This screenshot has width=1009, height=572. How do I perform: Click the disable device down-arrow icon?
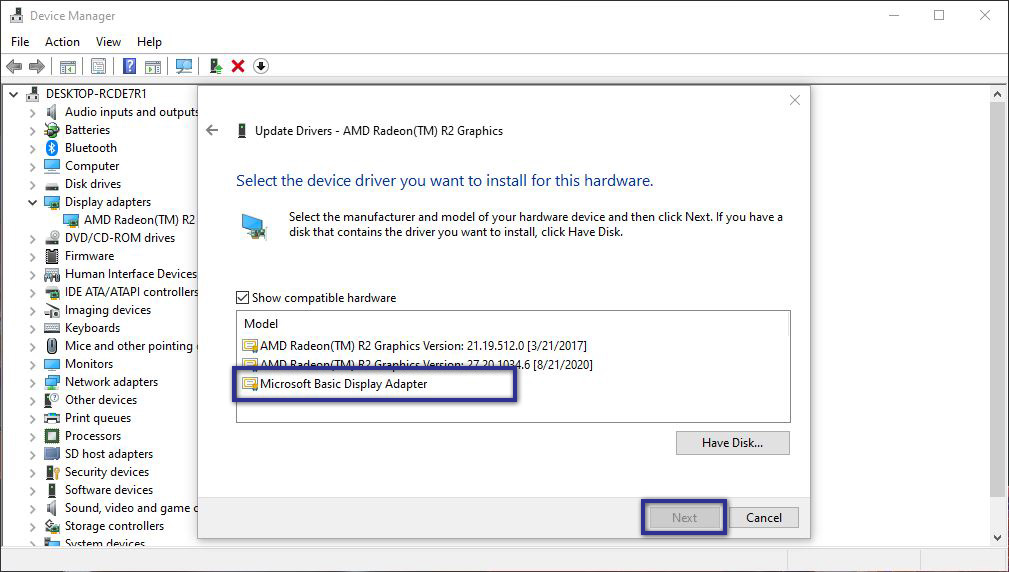(261, 66)
